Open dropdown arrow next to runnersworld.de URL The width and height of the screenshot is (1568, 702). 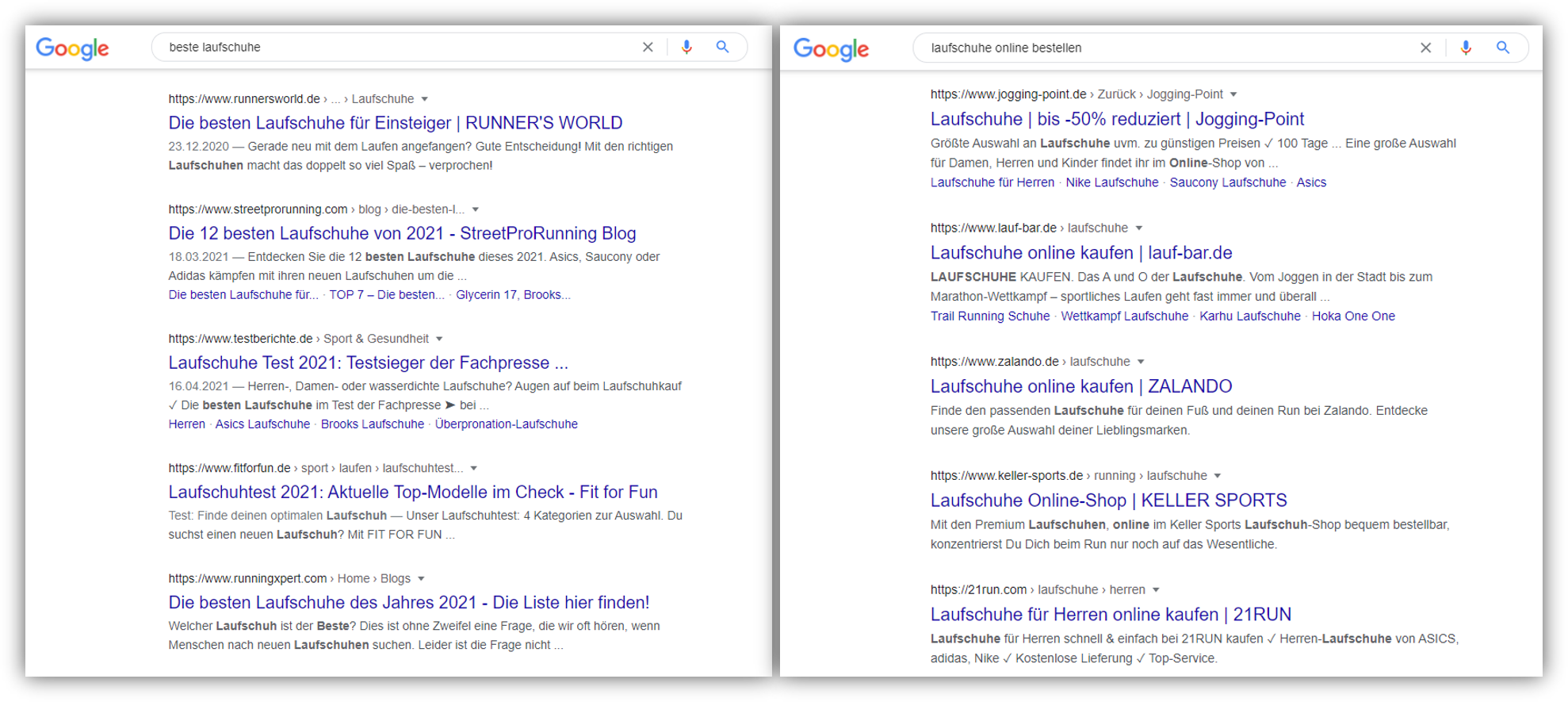click(x=425, y=99)
